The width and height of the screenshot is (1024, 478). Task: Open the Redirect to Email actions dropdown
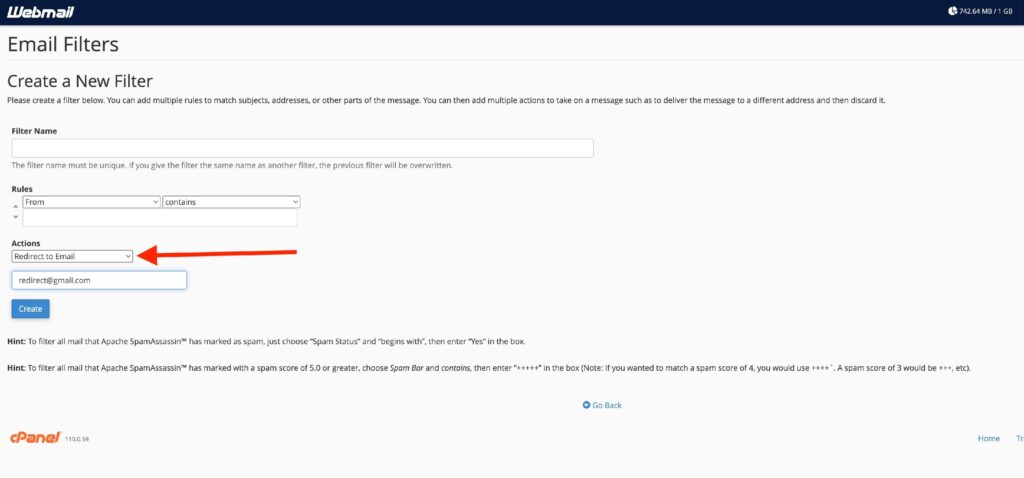[x=72, y=256]
